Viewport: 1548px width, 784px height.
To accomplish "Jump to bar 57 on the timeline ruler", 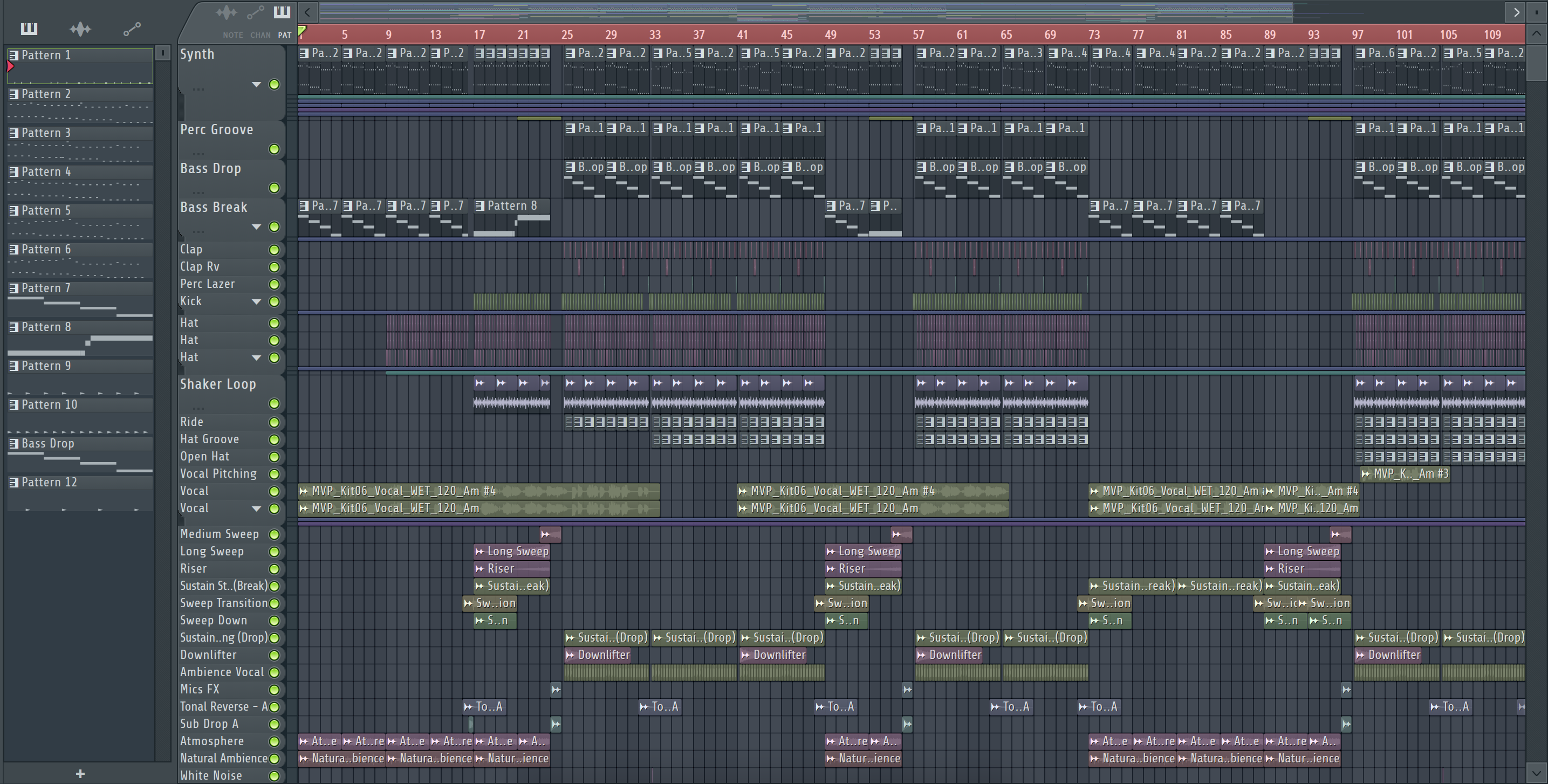I will coord(918,35).
